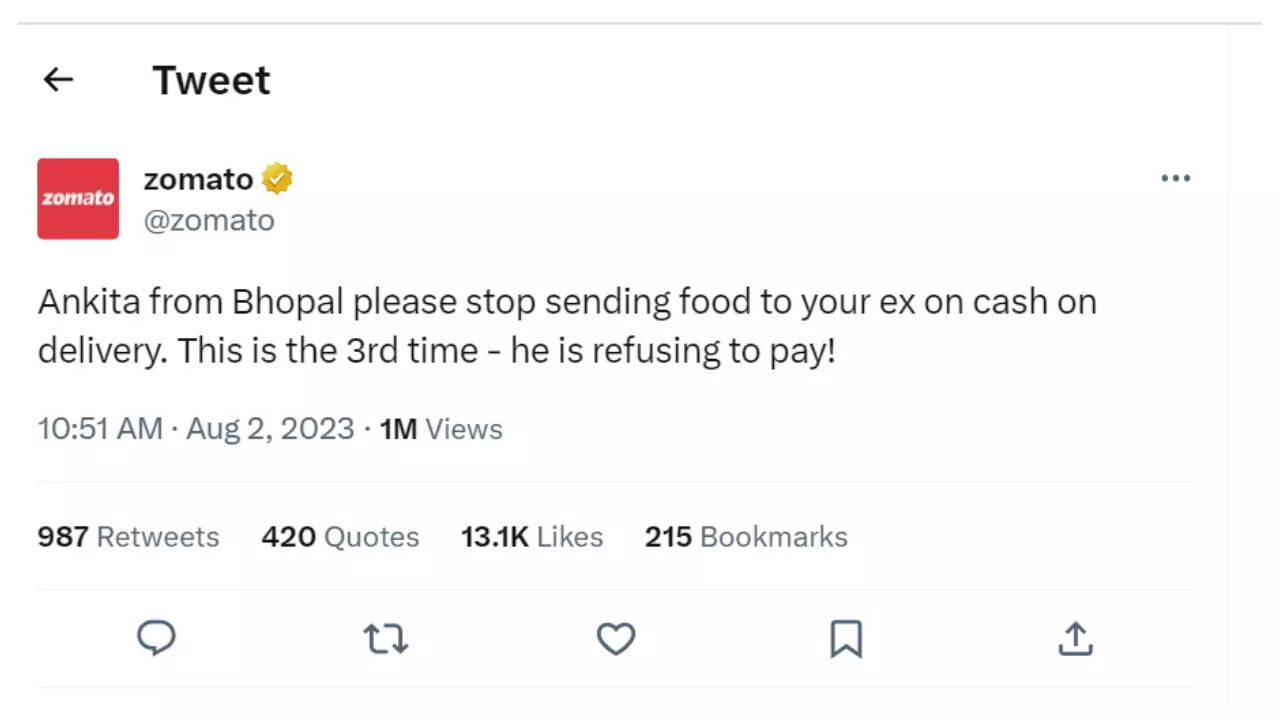Click the Aug 2, 2023 timestamp
Viewport: 1280px width, 720px height.
coord(269,429)
